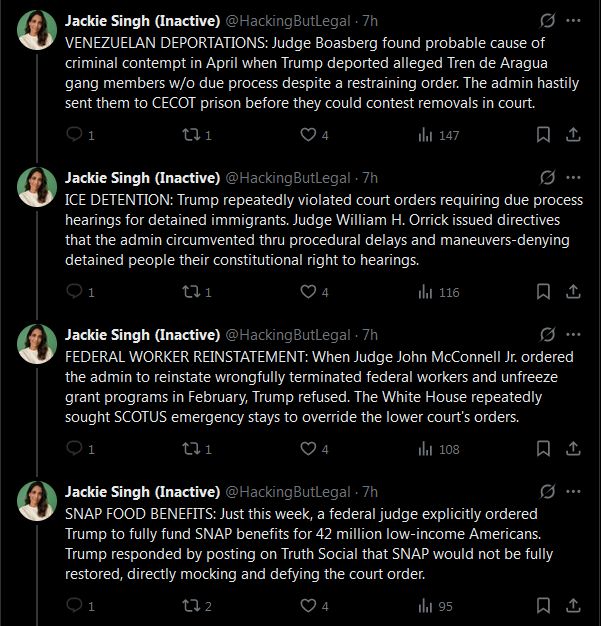This screenshot has height=626, width=601.
Task: Bookmark the Venezuelan Deportations tweet
Action: [x=543, y=135]
